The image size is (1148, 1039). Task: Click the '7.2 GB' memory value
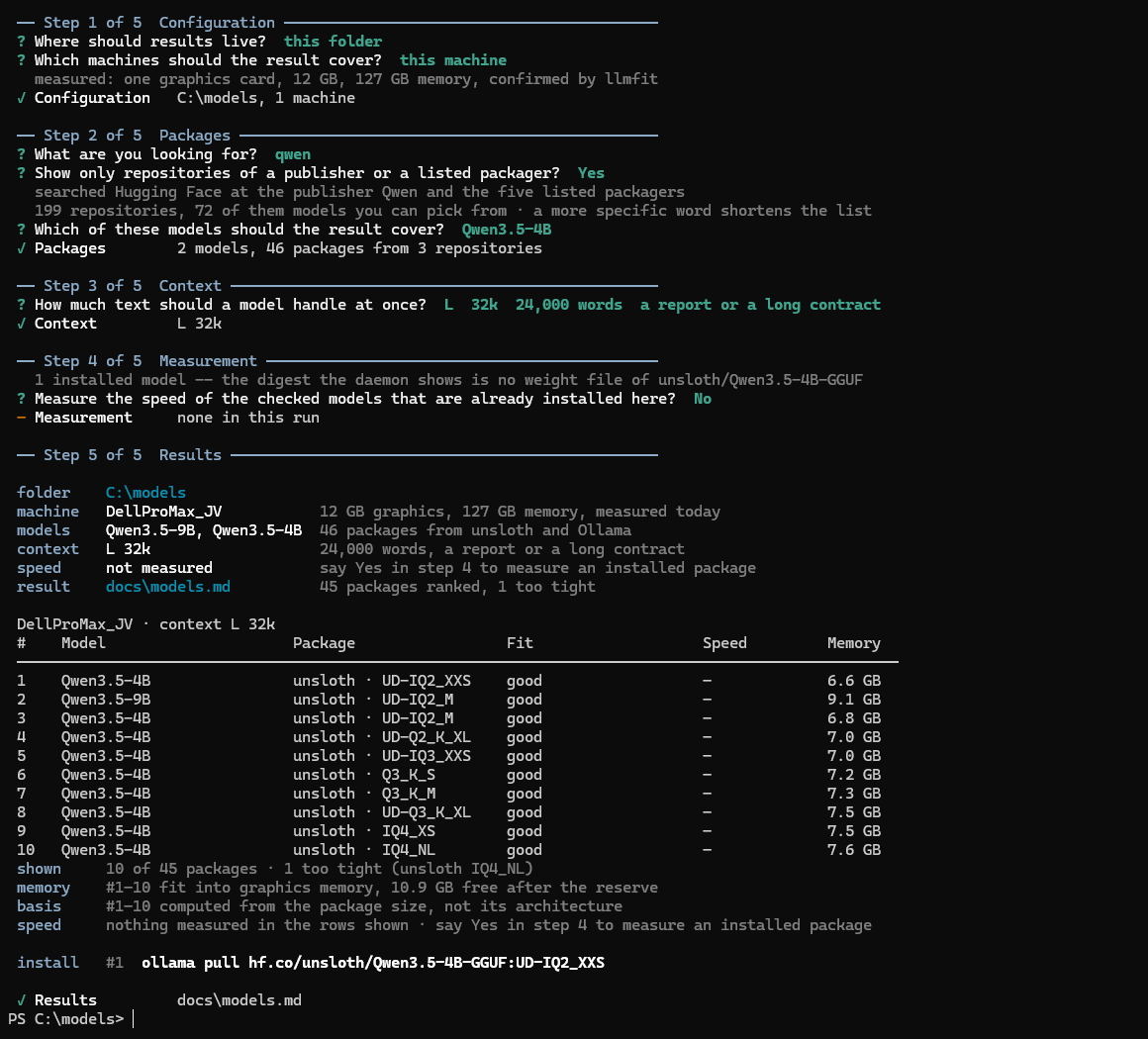[854, 775]
